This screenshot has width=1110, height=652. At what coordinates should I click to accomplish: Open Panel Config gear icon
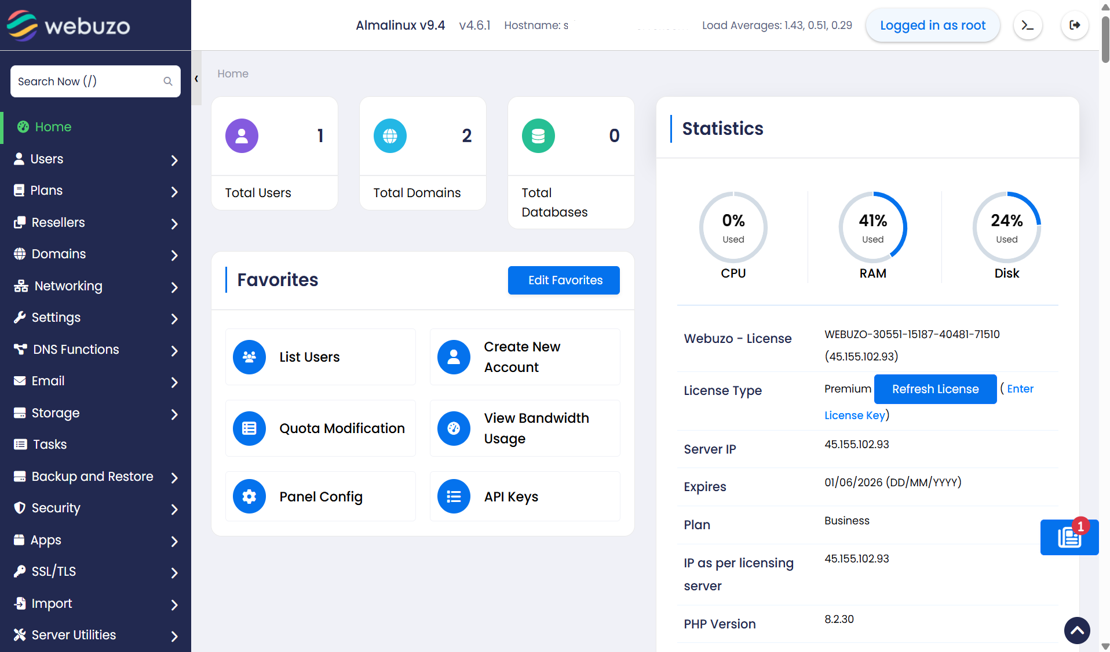coord(249,496)
